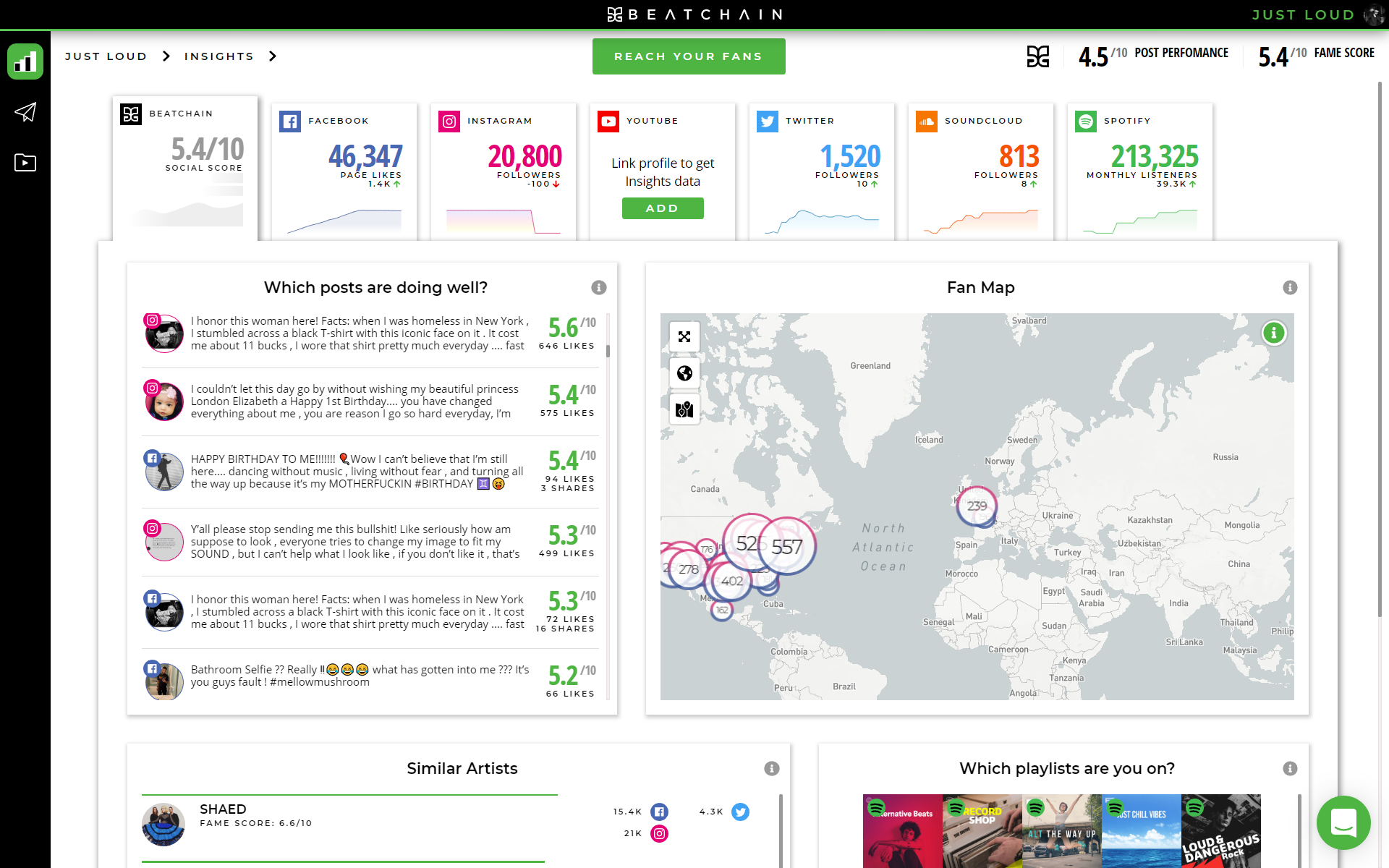Open the All The Way Up playlist cover
This screenshot has width=1389, height=868.
coord(1062,831)
